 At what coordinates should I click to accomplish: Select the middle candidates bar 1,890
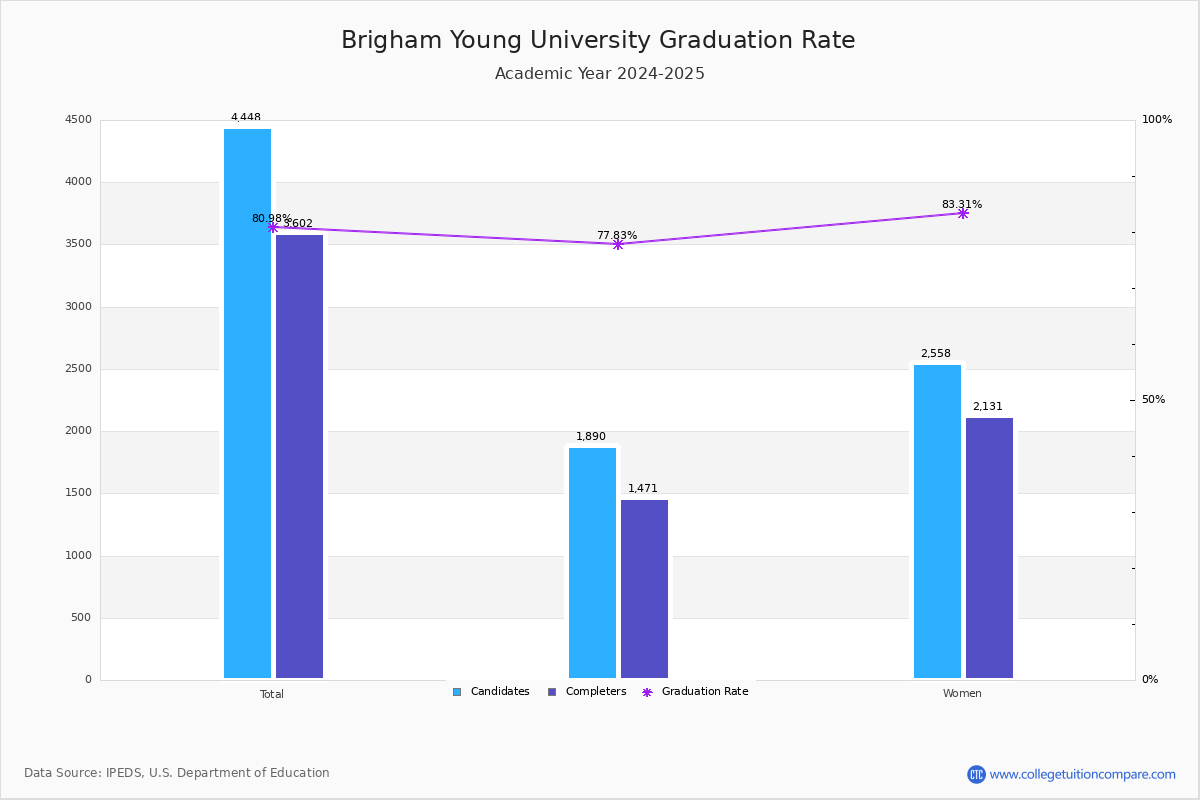point(592,563)
